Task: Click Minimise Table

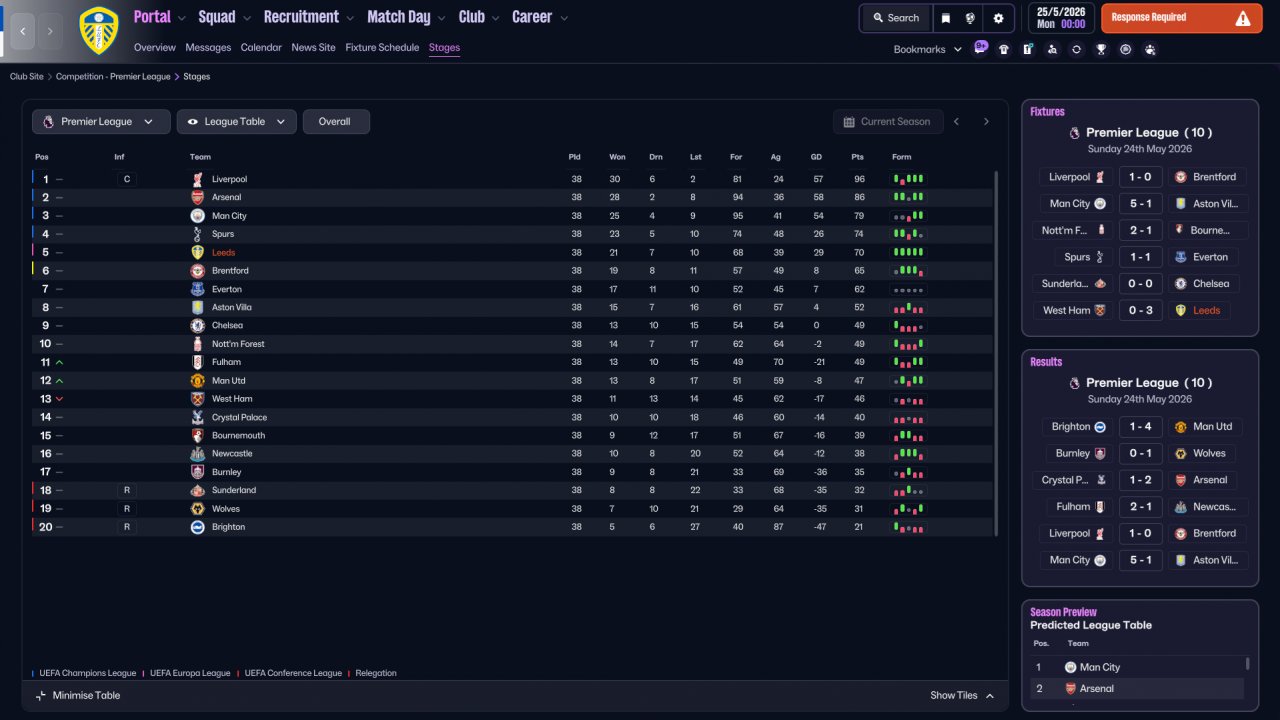Action: click(77, 696)
